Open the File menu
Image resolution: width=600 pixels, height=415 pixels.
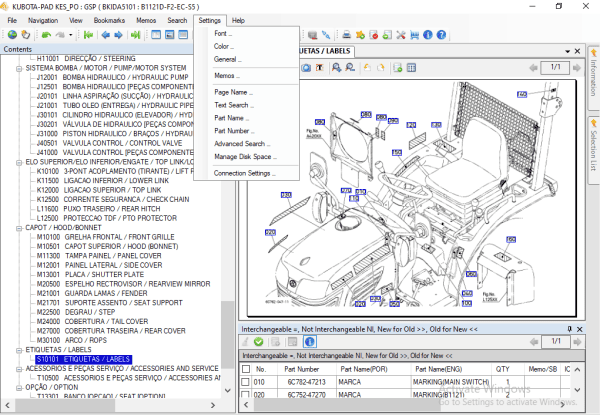tap(12, 20)
